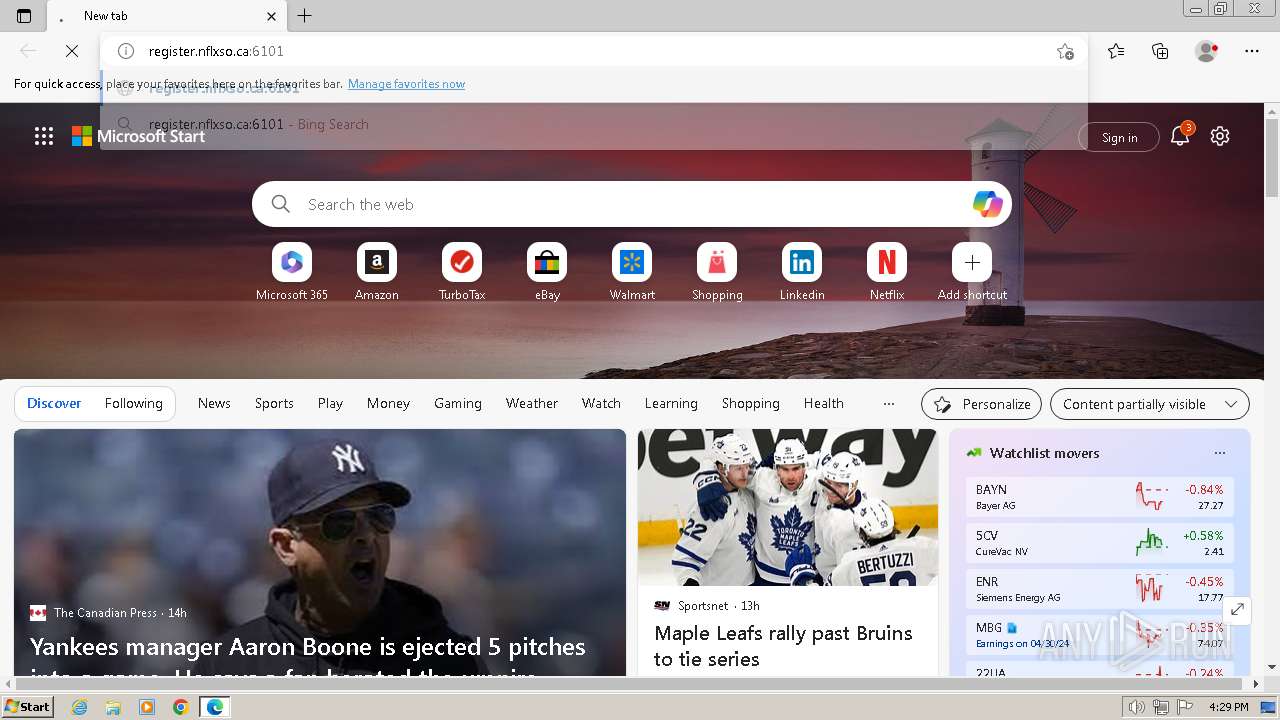Open File Explorer from the taskbar
Screen dimensions: 1280x720
(x=113, y=707)
